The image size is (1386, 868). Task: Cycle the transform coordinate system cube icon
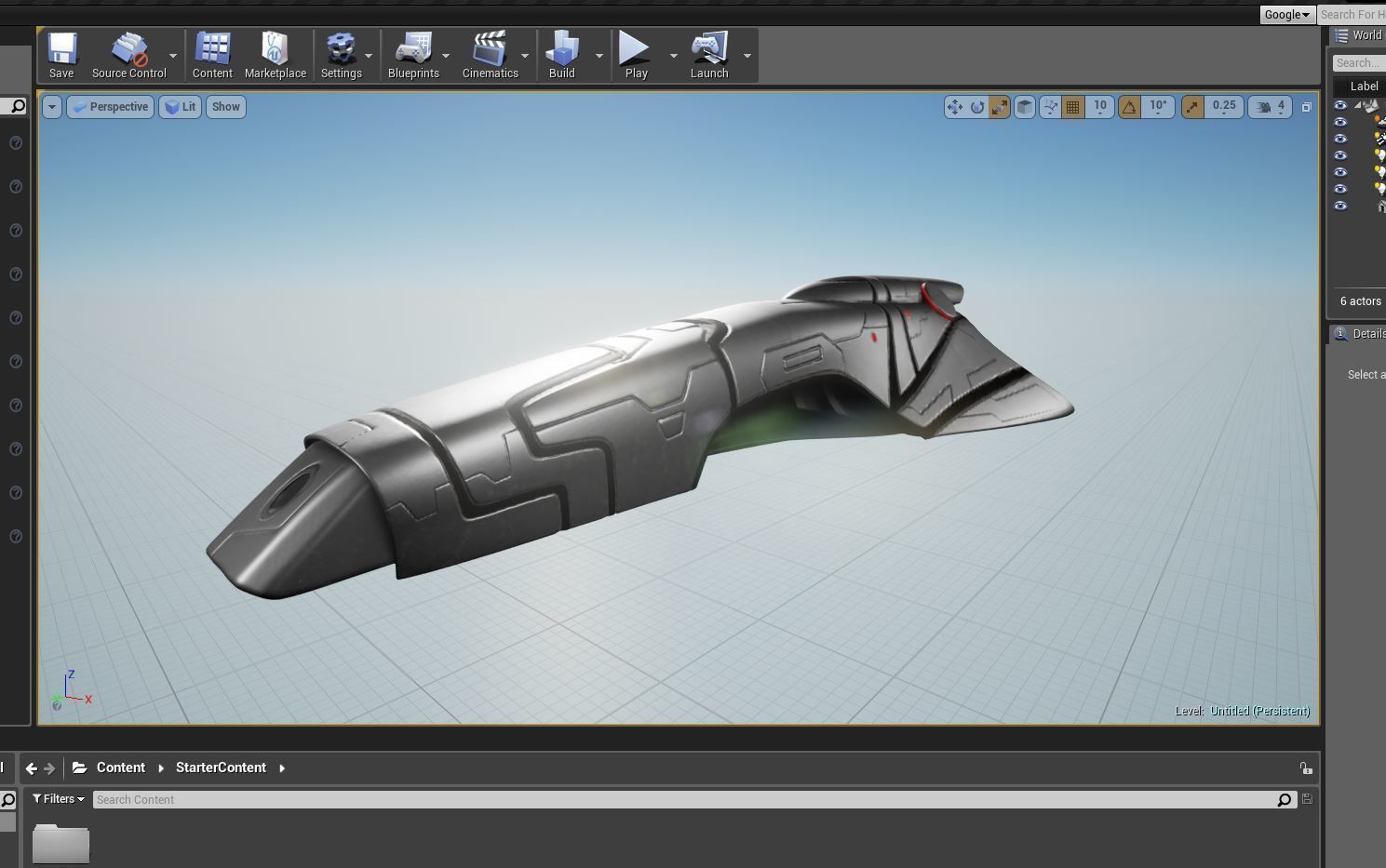[x=1024, y=107]
